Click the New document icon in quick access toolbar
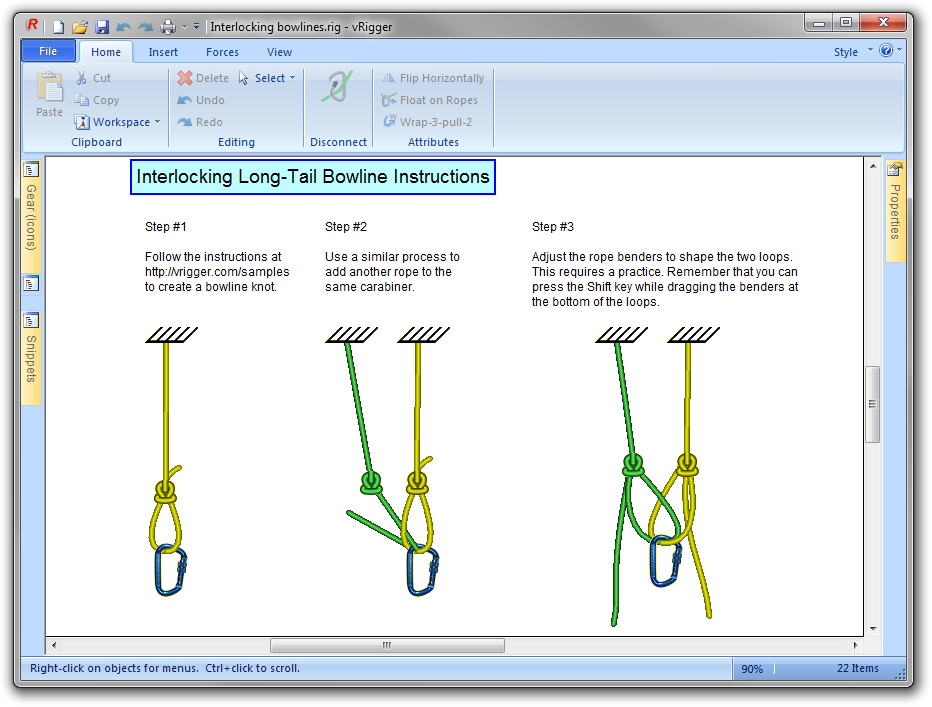Viewport: 932px width, 707px height. click(x=58, y=26)
